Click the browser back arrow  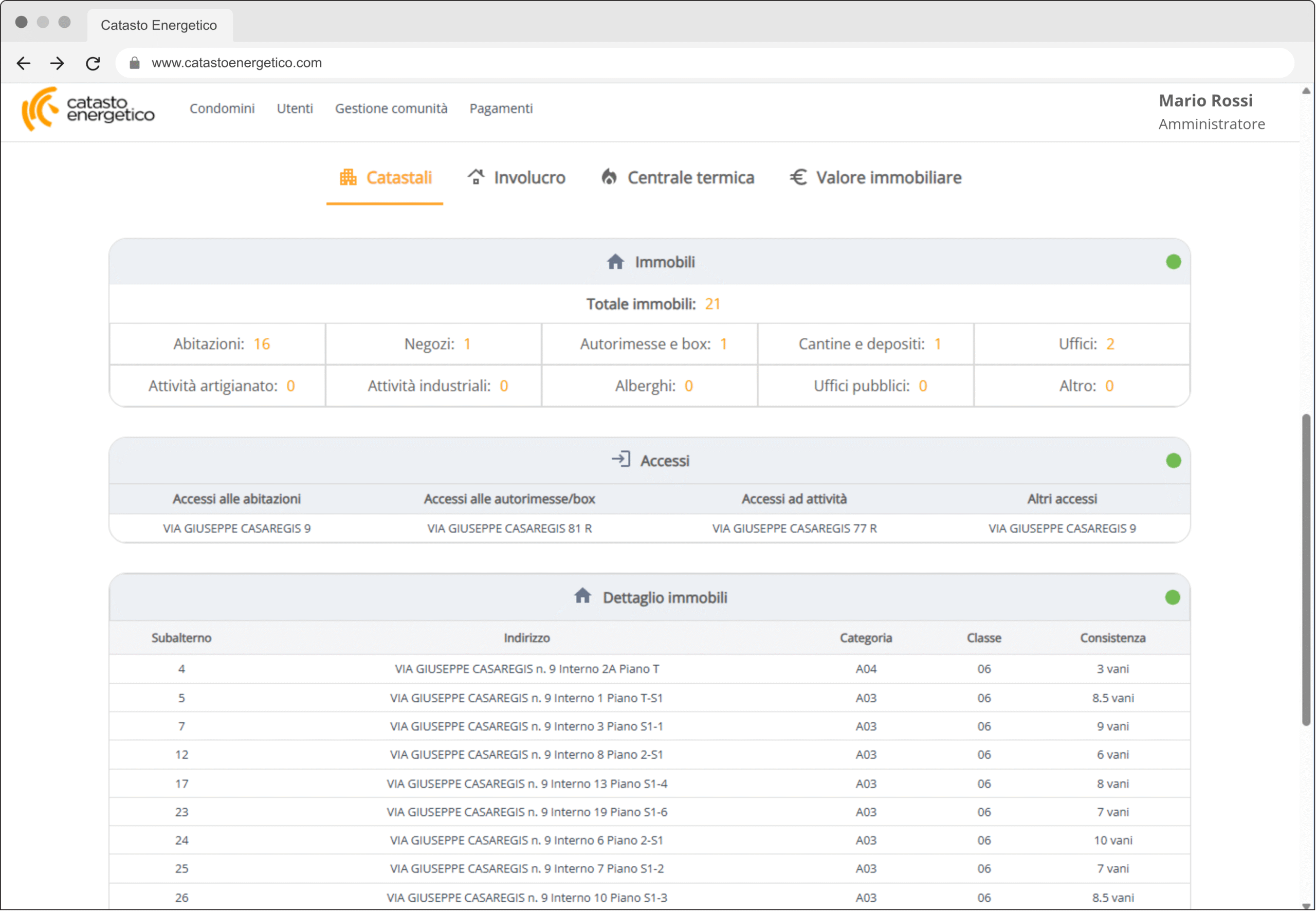pos(24,63)
